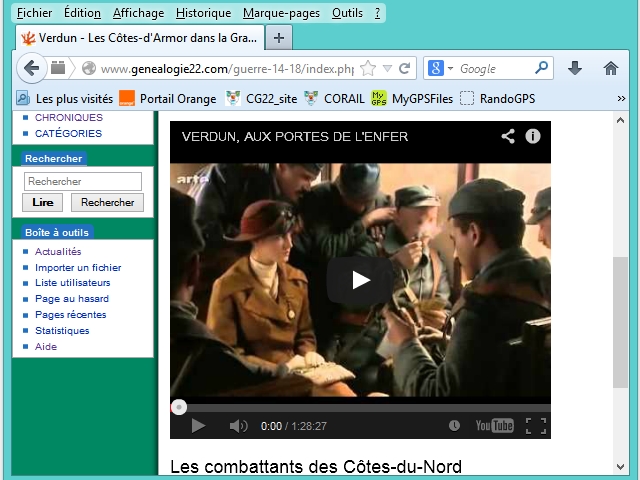Click the Lire button
Viewport: 640px width, 480px height.
click(x=42, y=202)
